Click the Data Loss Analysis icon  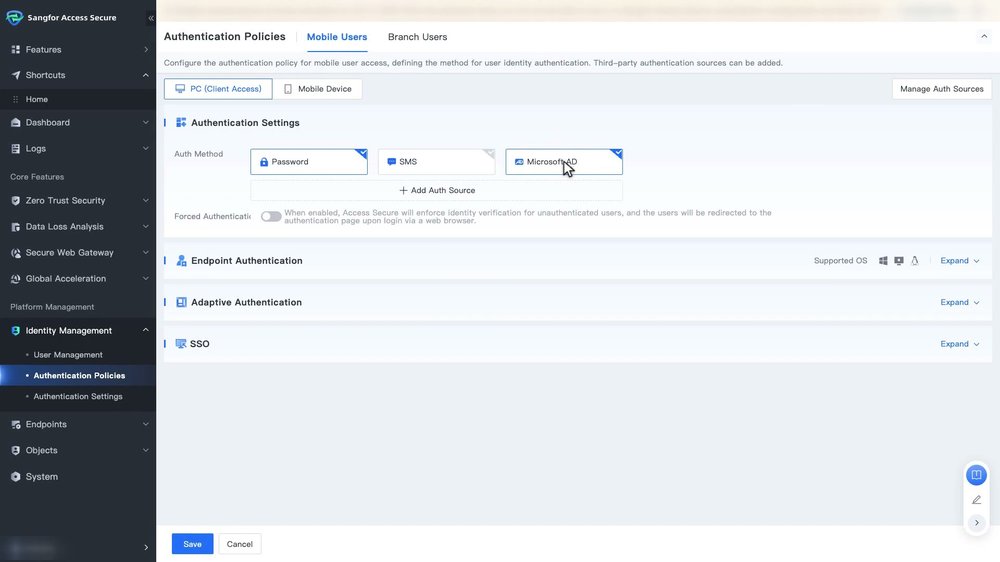15,226
